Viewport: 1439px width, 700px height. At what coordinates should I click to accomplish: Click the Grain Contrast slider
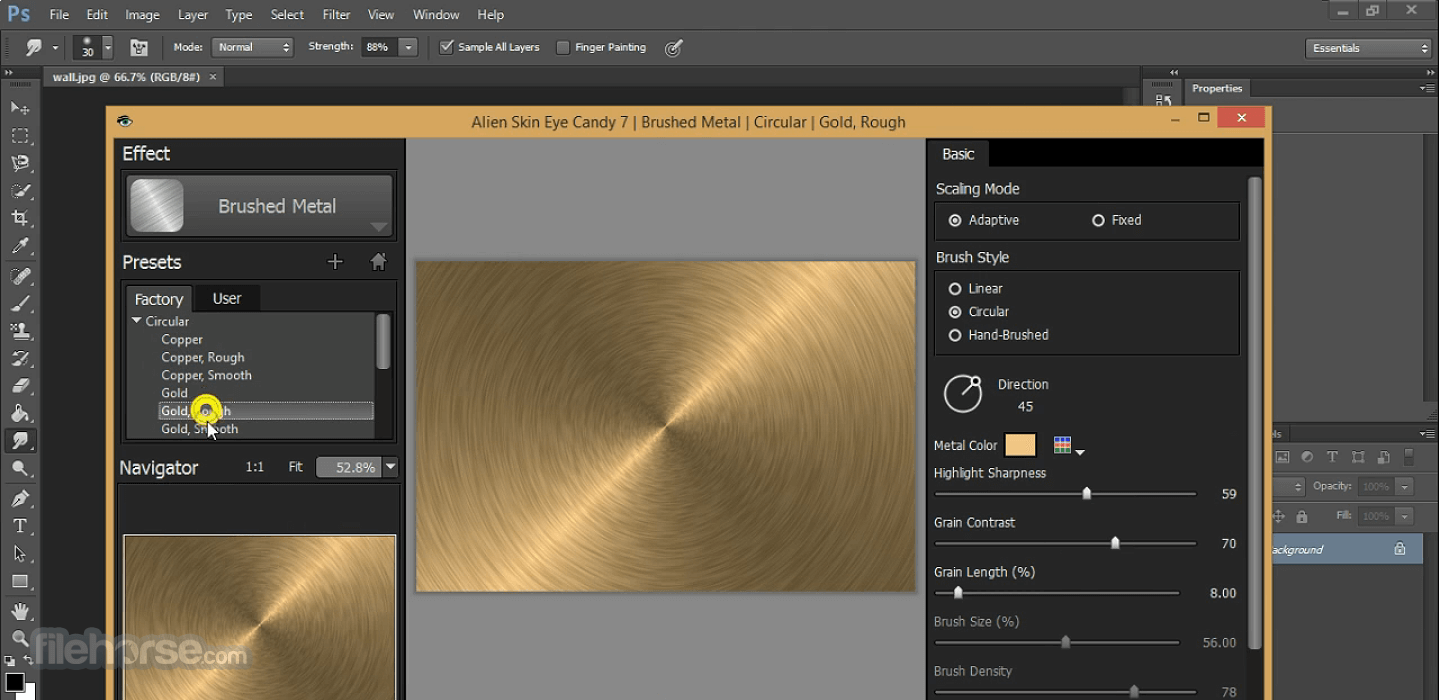(x=1065, y=543)
